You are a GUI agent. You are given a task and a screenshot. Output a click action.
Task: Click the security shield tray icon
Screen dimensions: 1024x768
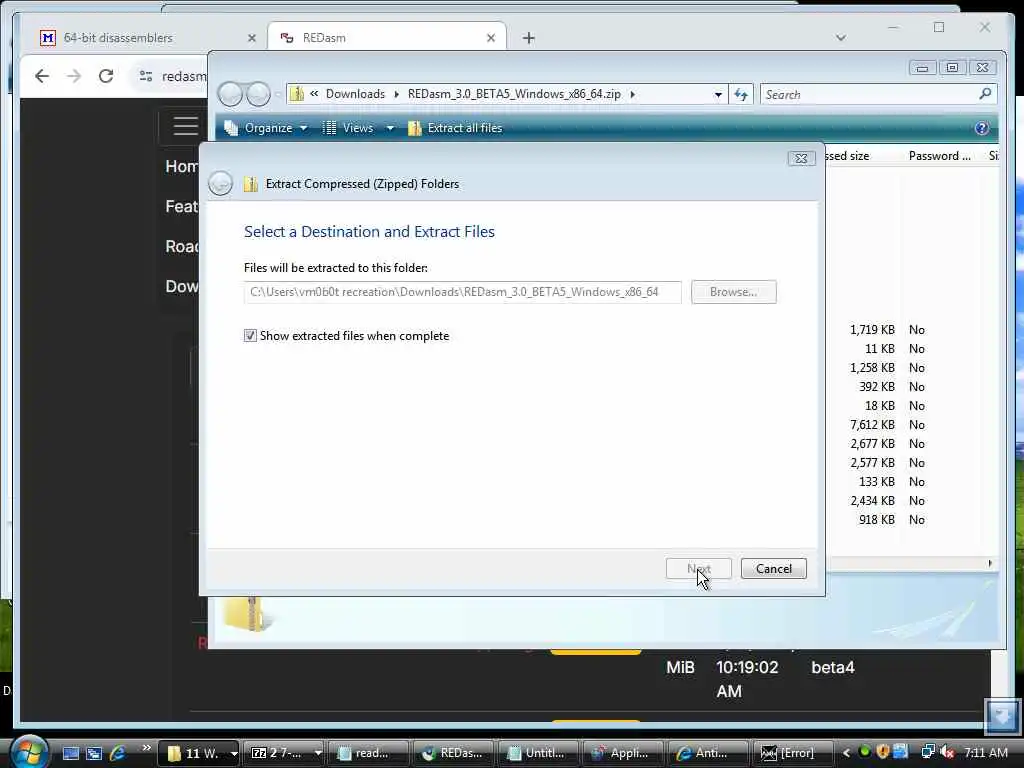(x=883, y=752)
